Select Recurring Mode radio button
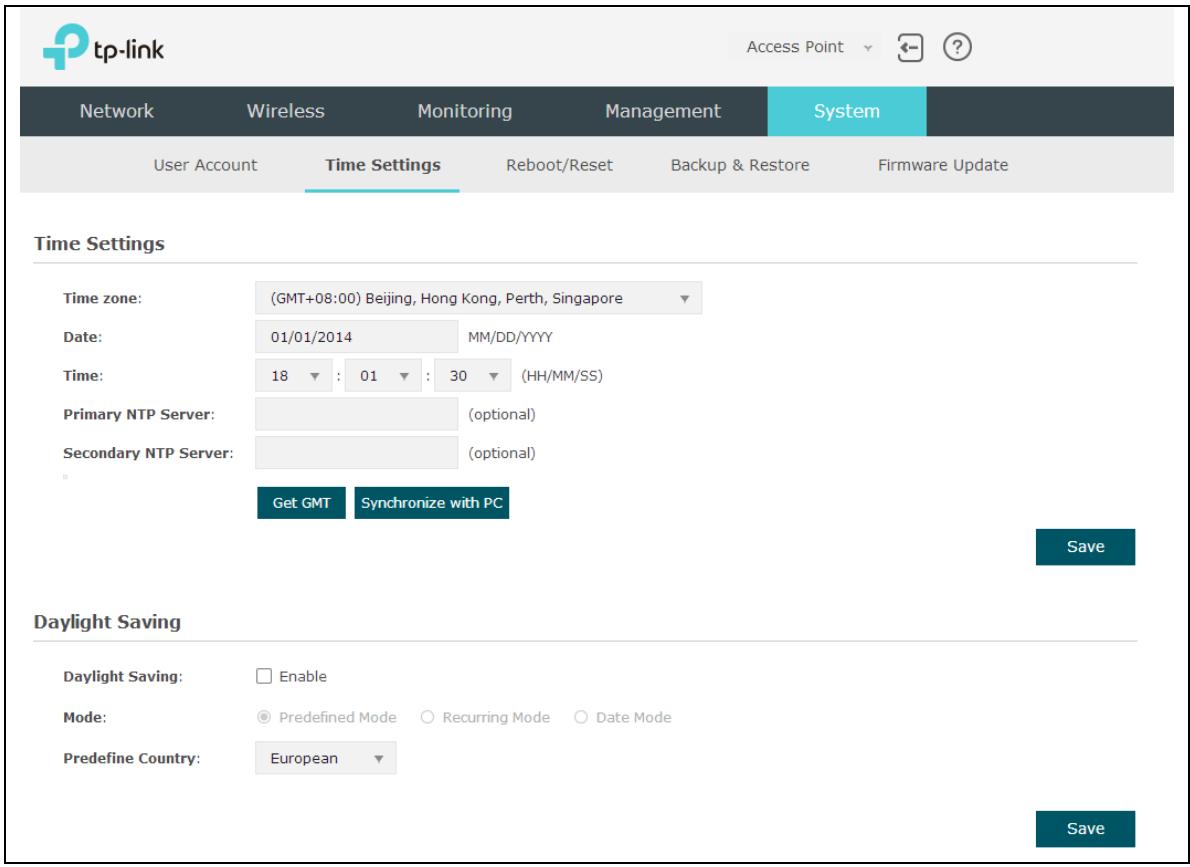Screen dimensions: 1190x867 (x=427, y=717)
